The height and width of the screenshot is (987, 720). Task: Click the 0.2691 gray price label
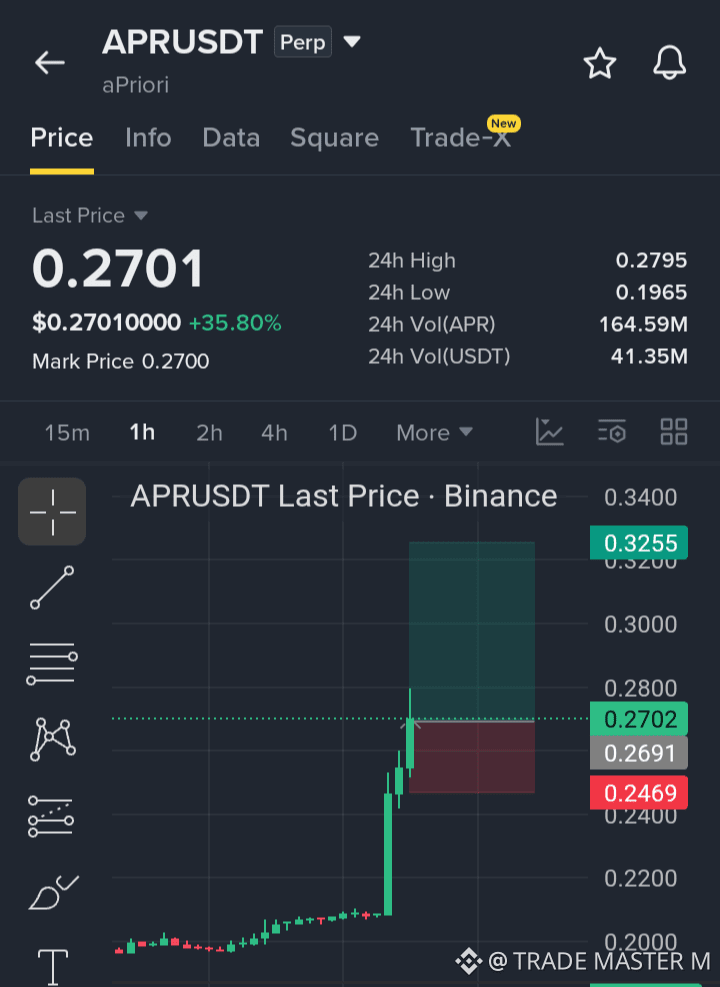[639, 753]
